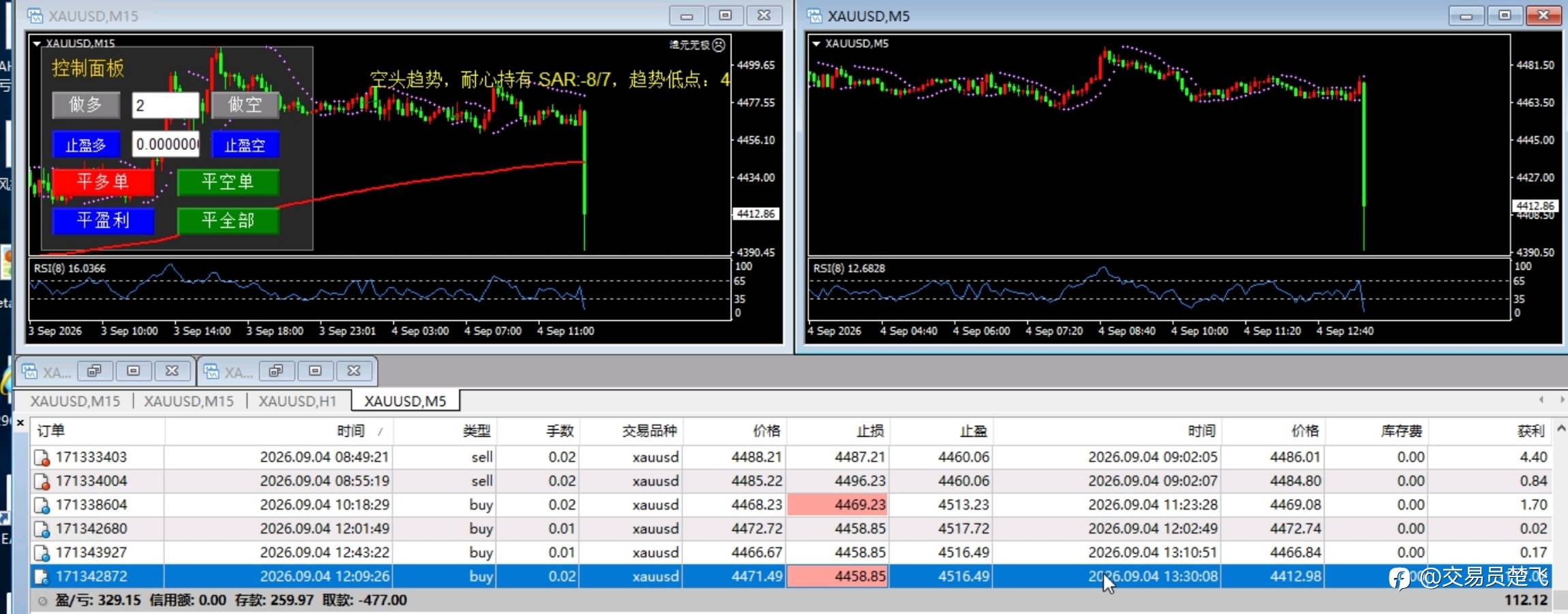Click the sad face icon on M15 chart
1568x614 pixels.
tap(719, 45)
